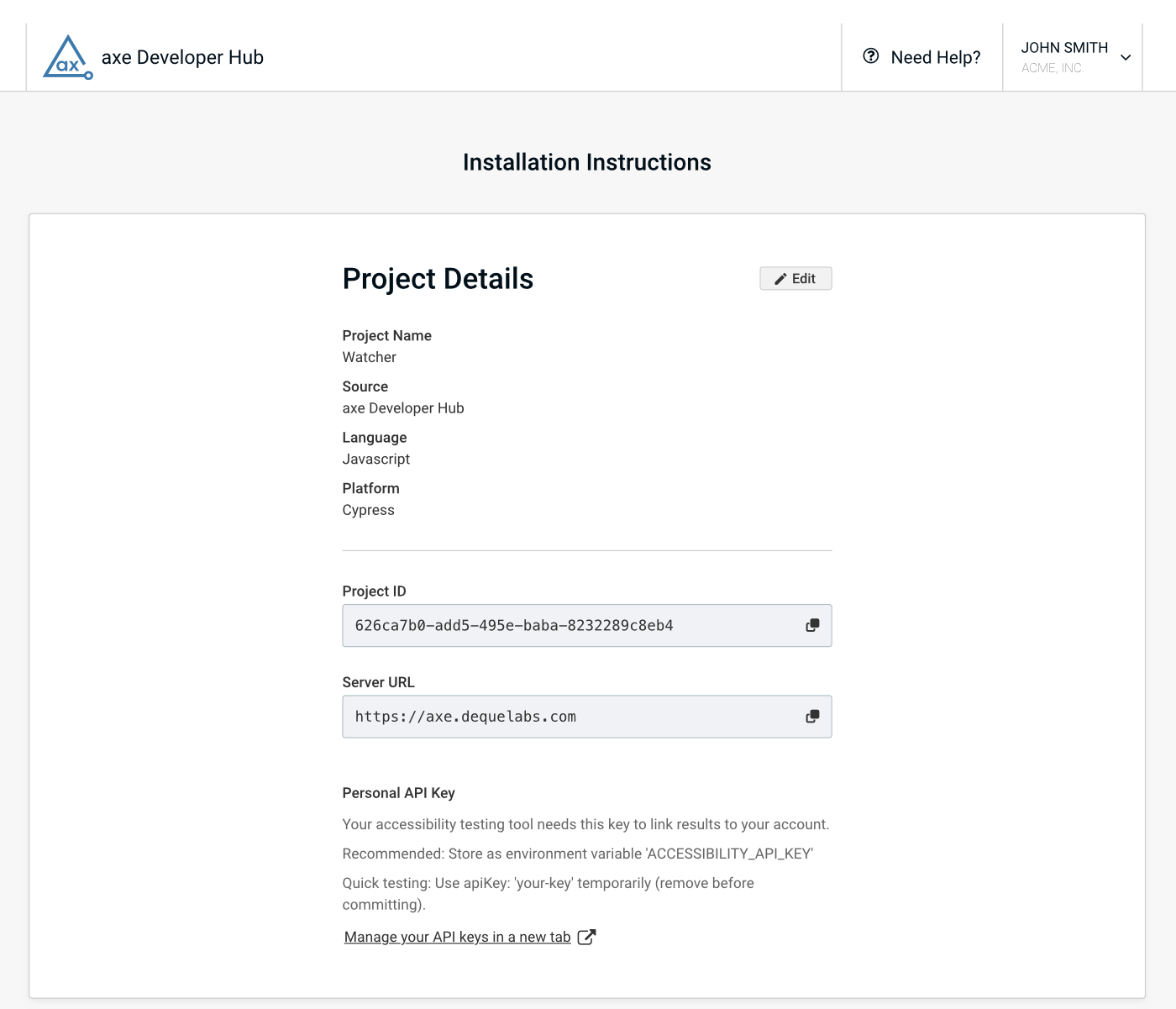This screenshot has height=1009, width=1176.
Task: Click the Installation Instructions heading
Action: tap(586, 161)
